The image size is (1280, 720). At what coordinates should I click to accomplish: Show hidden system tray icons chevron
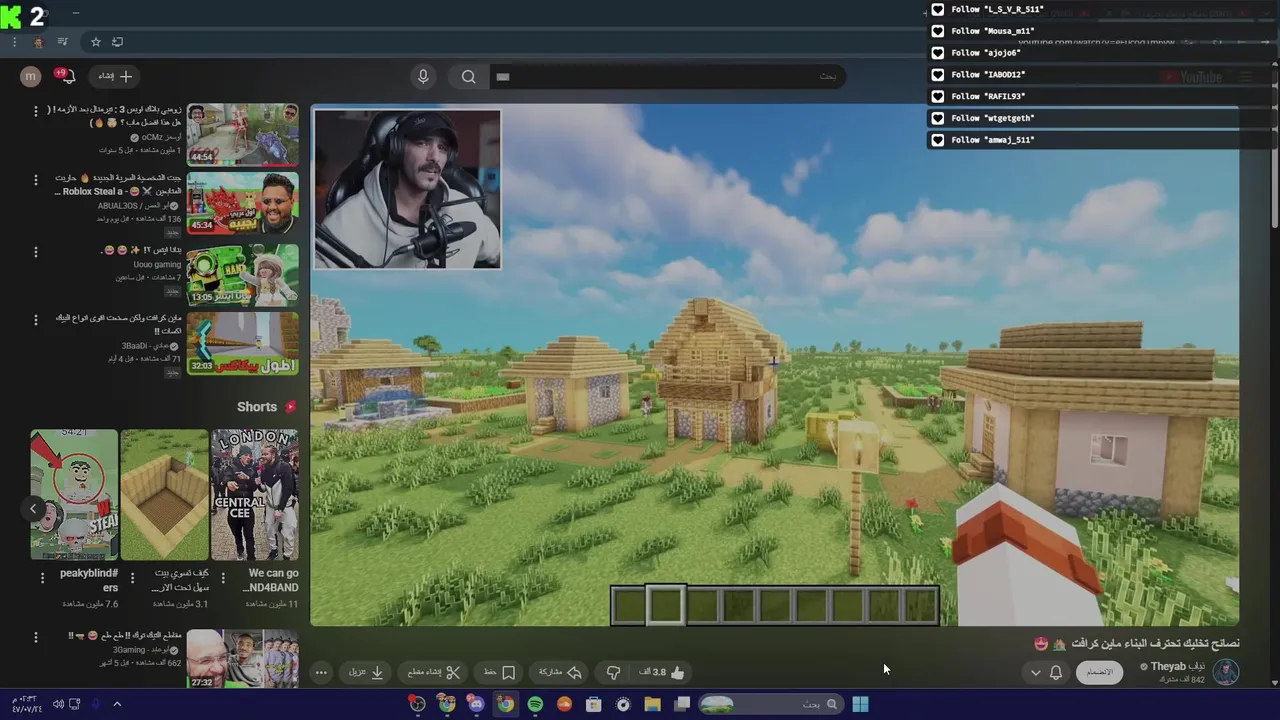117,704
